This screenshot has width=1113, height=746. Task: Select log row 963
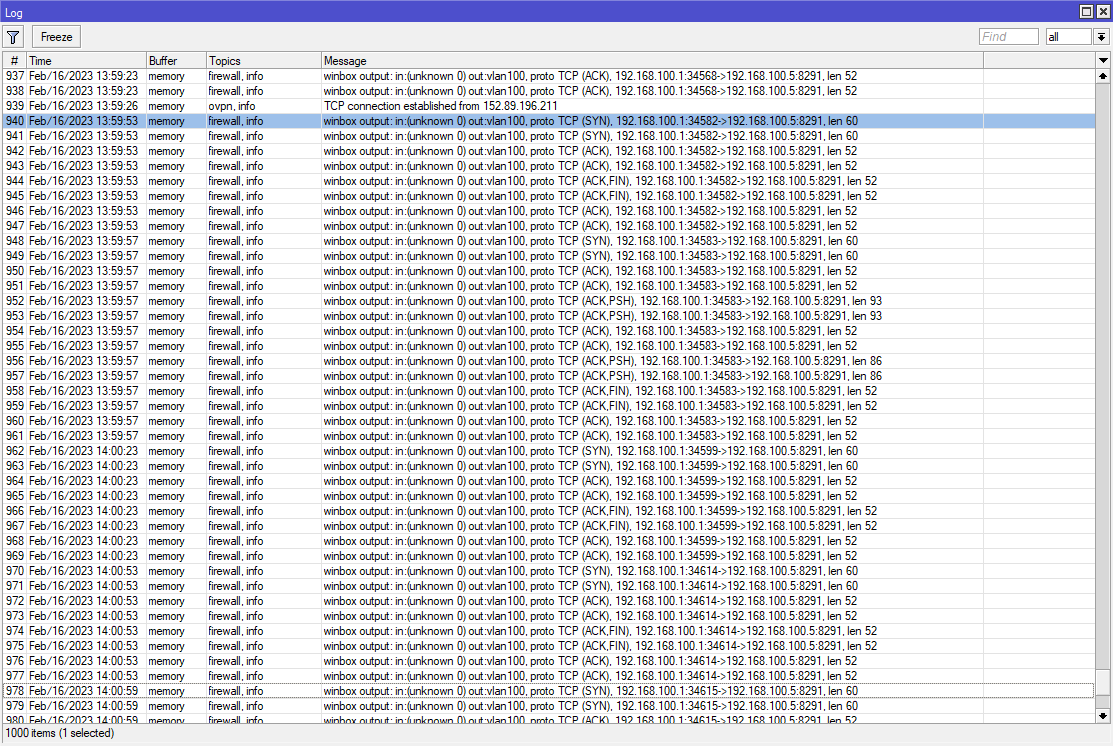pos(549,466)
